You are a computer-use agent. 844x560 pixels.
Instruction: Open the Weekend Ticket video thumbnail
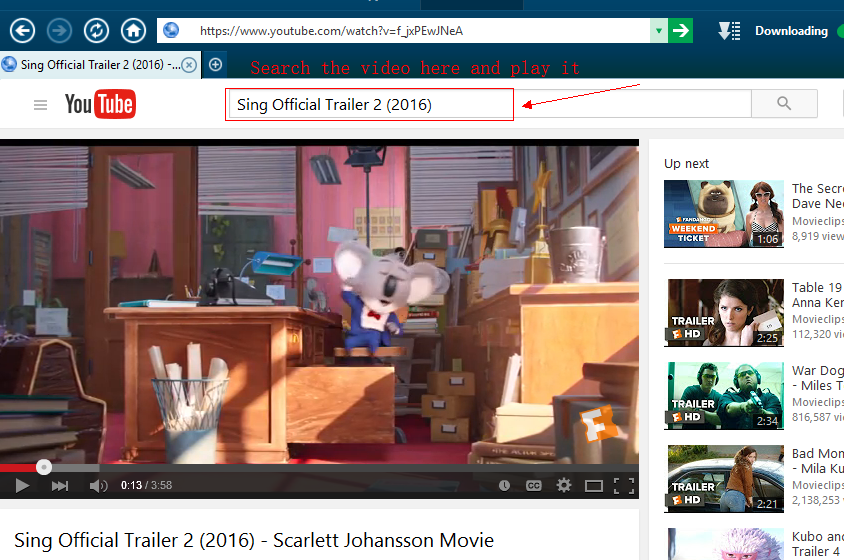coord(723,214)
